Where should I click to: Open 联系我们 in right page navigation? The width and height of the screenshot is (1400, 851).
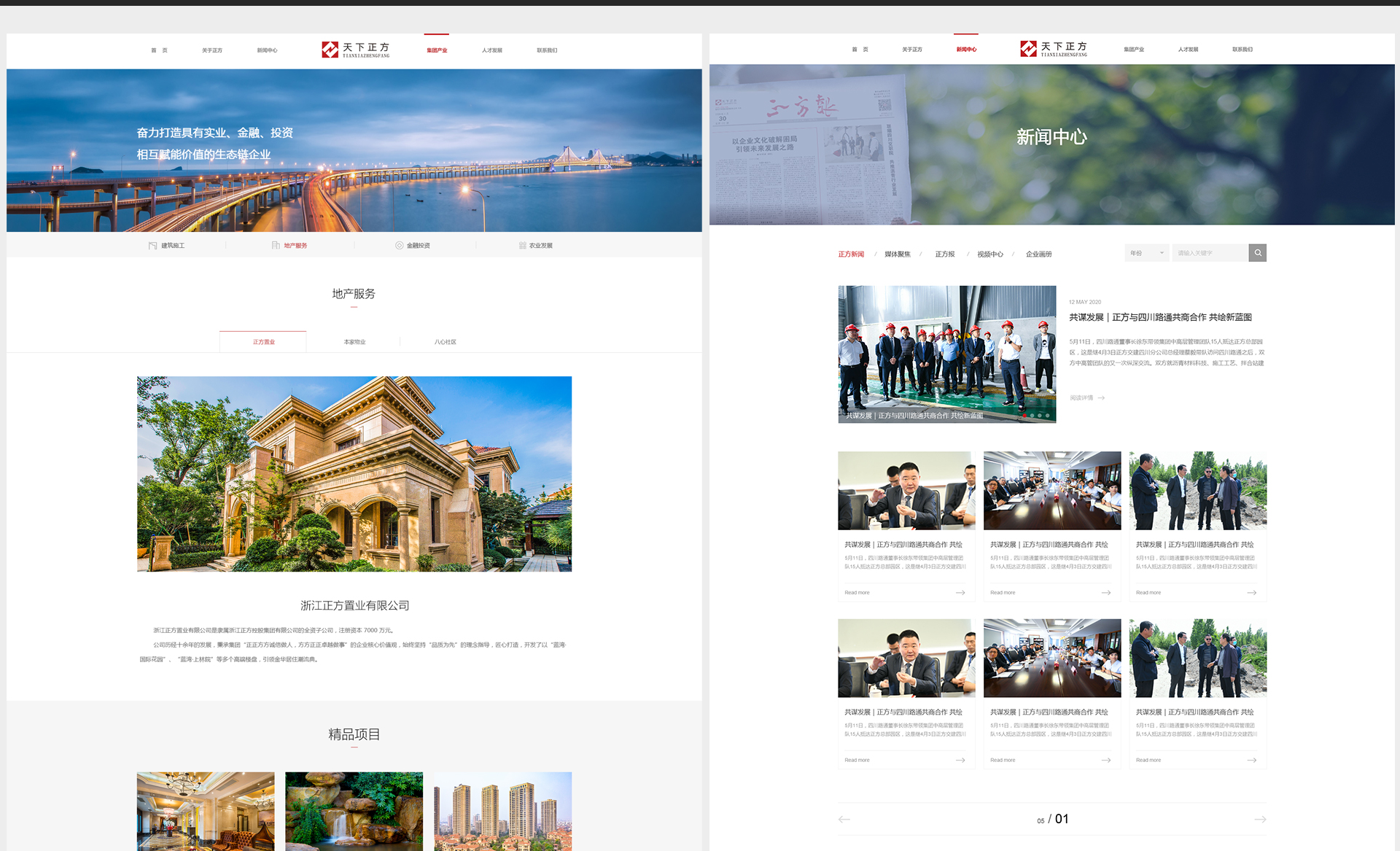1242,50
